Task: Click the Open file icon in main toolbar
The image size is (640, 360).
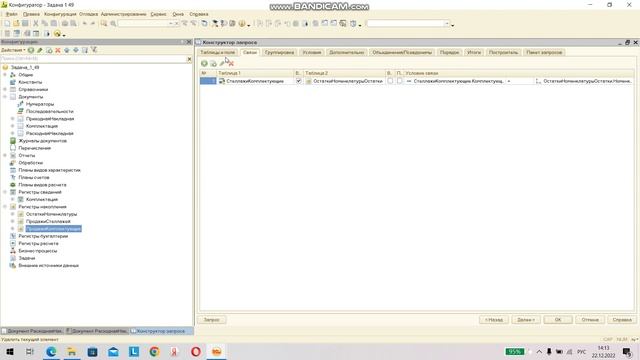Action: pyautogui.click(x=16, y=24)
